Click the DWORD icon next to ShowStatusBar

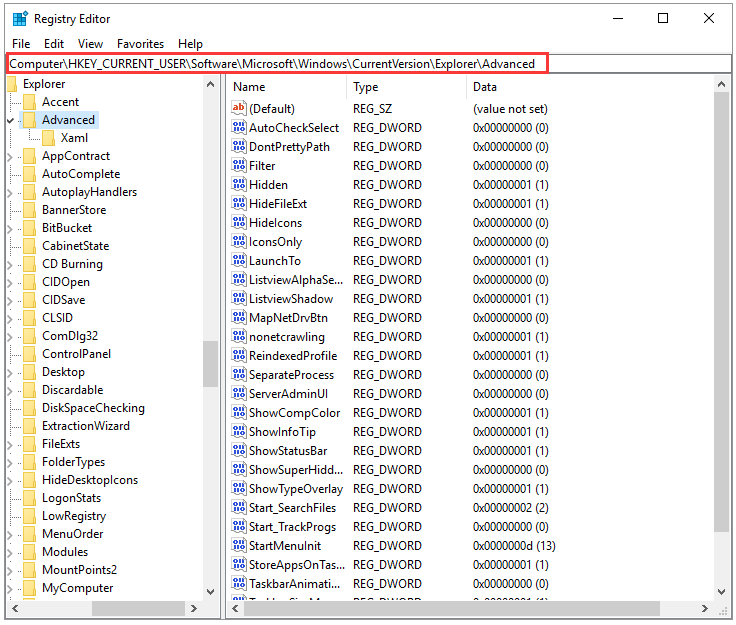[x=238, y=451]
